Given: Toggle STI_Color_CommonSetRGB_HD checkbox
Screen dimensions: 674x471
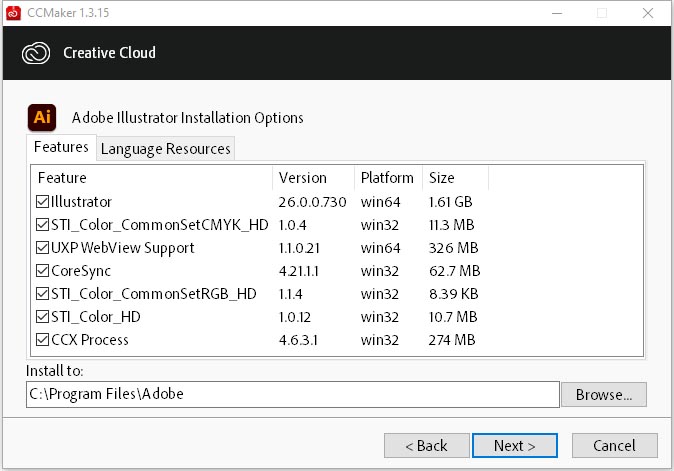Looking at the screenshot, I should pos(42,294).
